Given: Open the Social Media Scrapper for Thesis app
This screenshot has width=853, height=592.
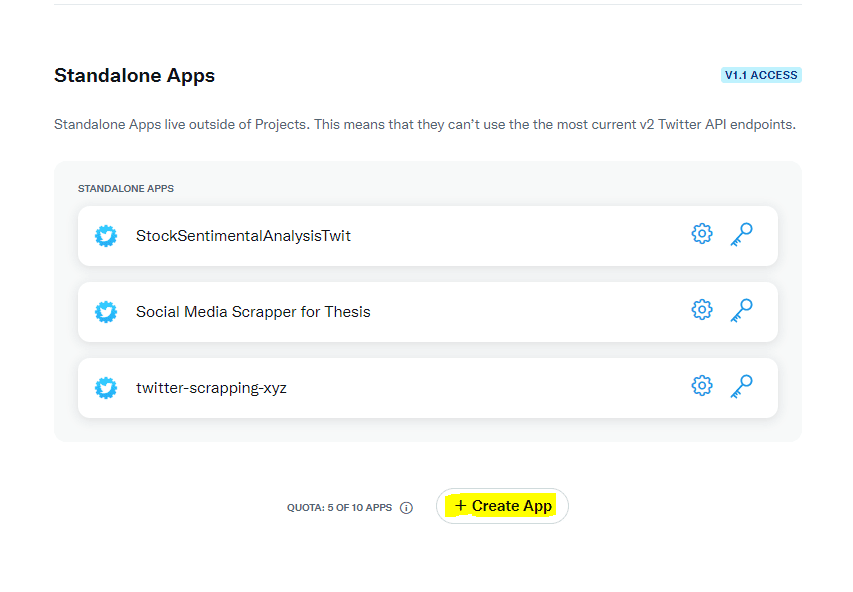Looking at the screenshot, I should point(253,312).
